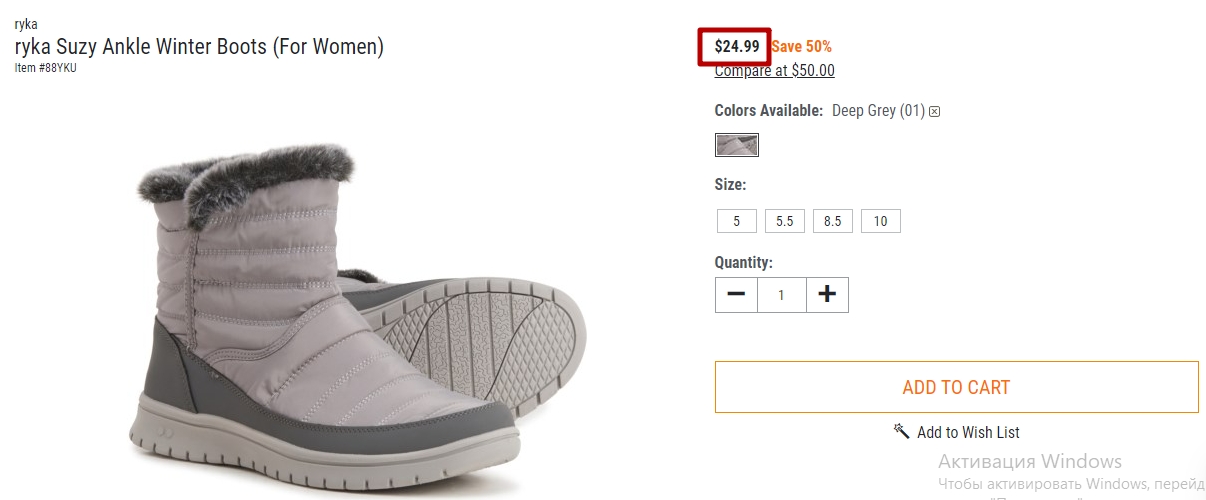This screenshot has width=1206, height=500.
Task: Open the ryka brand link above title
Action: pos(26,24)
